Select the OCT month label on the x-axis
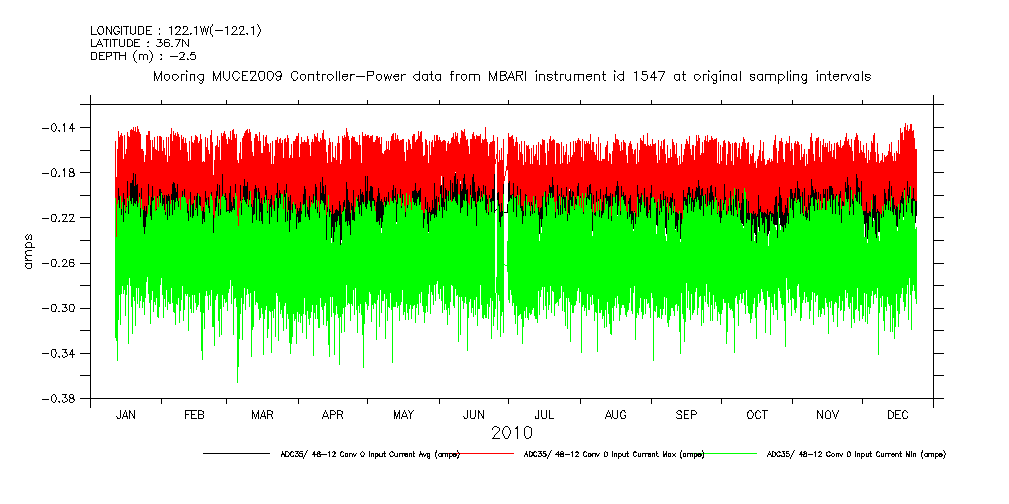The width and height of the screenshot is (1009, 504). click(x=757, y=414)
